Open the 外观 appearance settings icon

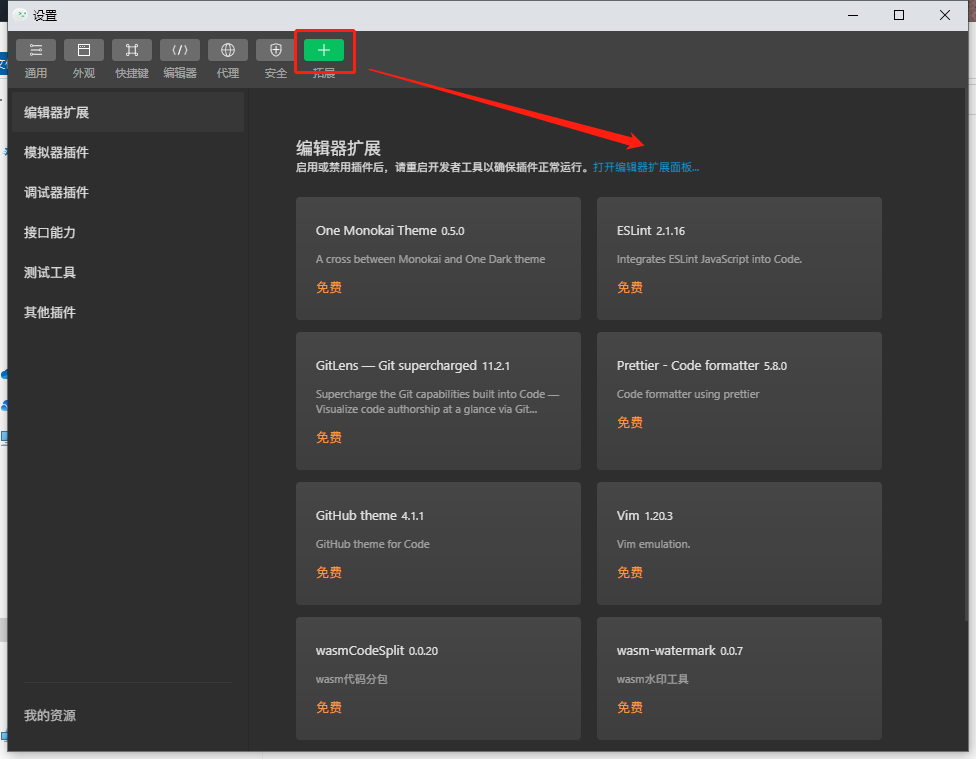[x=83, y=50]
